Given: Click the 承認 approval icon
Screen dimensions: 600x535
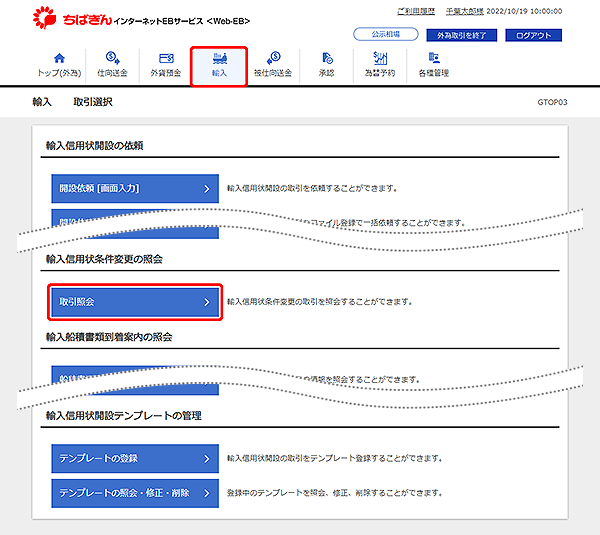Looking at the screenshot, I should [327, 58].
